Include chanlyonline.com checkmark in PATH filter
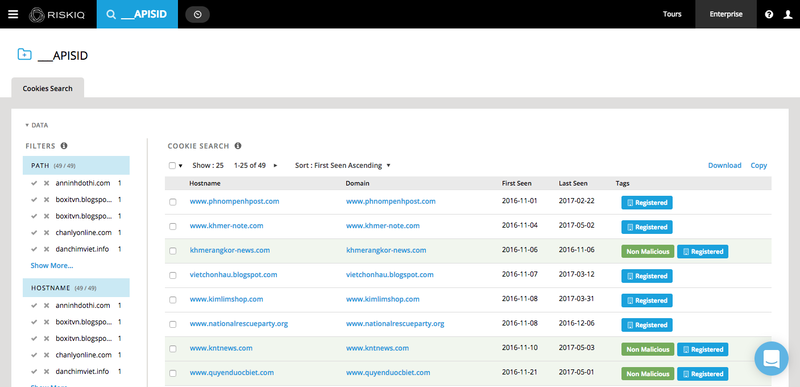 [34, 233]
